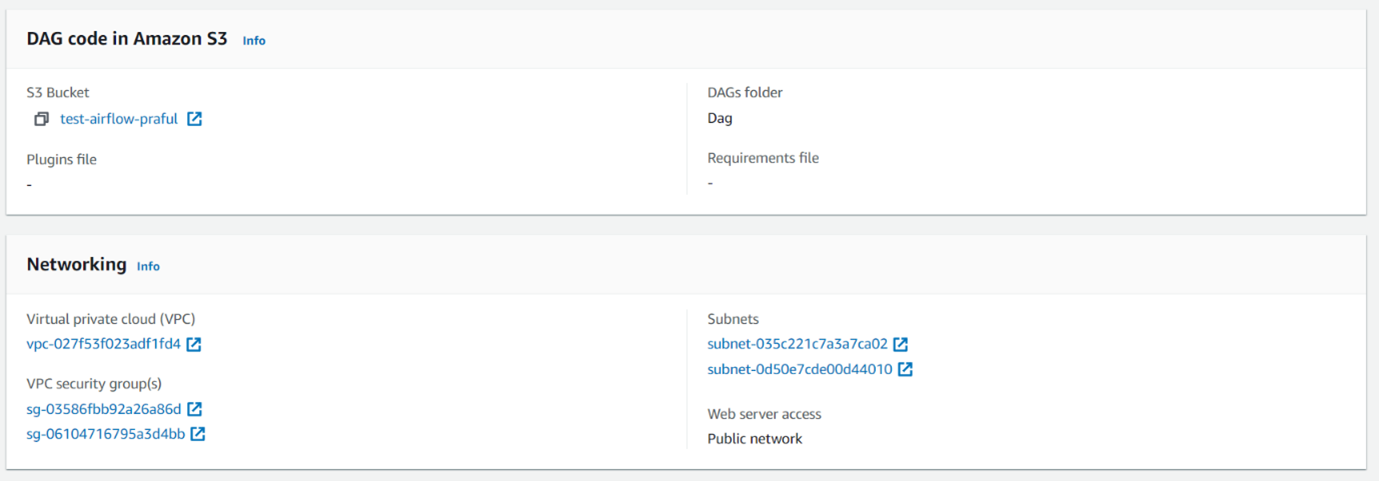Open the test-airflow-praful bucket link

[119, 119]
